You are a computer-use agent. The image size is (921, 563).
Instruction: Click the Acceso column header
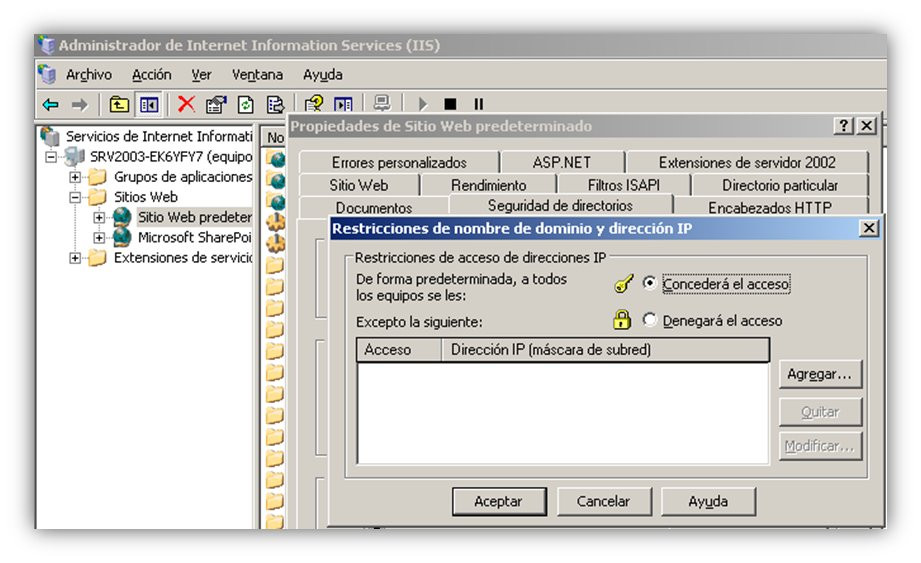(x=399, y=349)
